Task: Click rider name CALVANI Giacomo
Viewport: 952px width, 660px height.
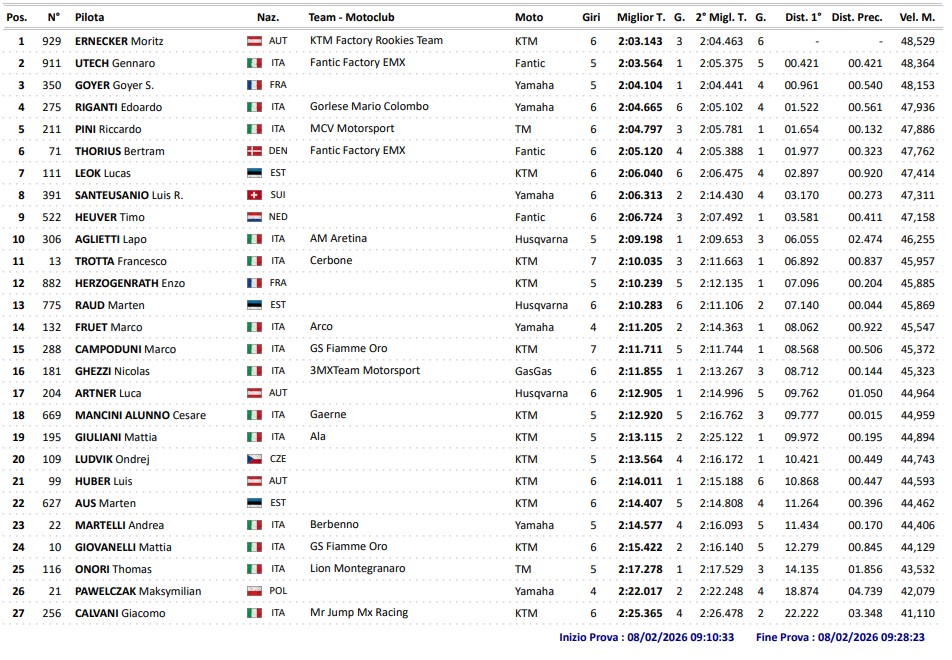Action: [x=119, y=613]
